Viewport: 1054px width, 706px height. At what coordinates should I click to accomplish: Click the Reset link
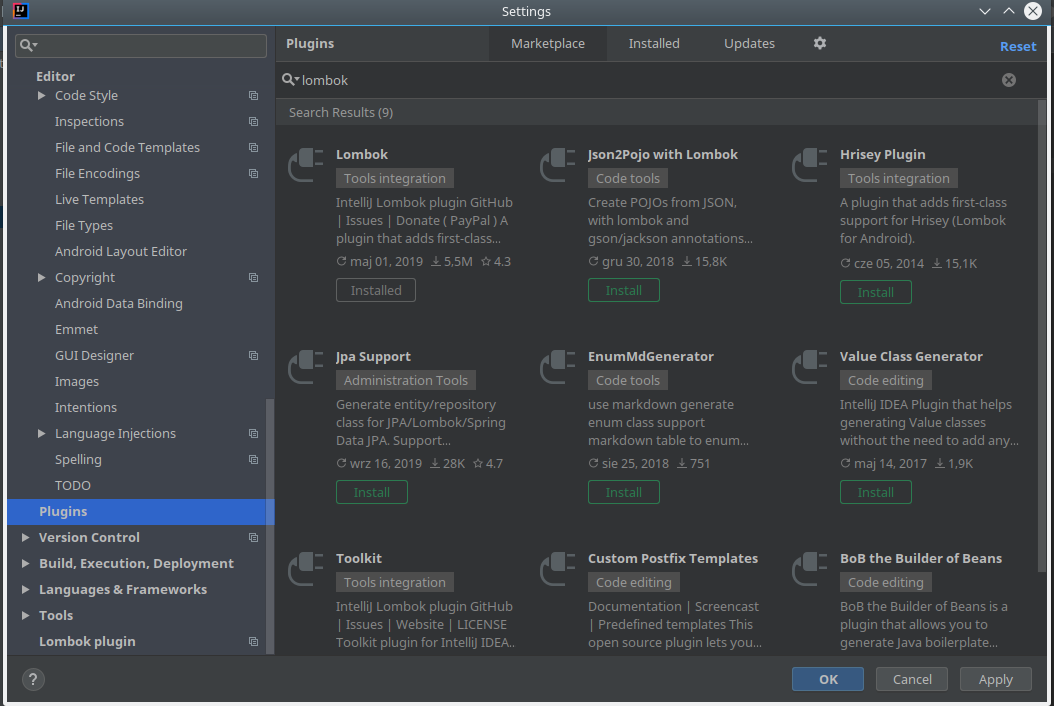[x=1018, y=46]
